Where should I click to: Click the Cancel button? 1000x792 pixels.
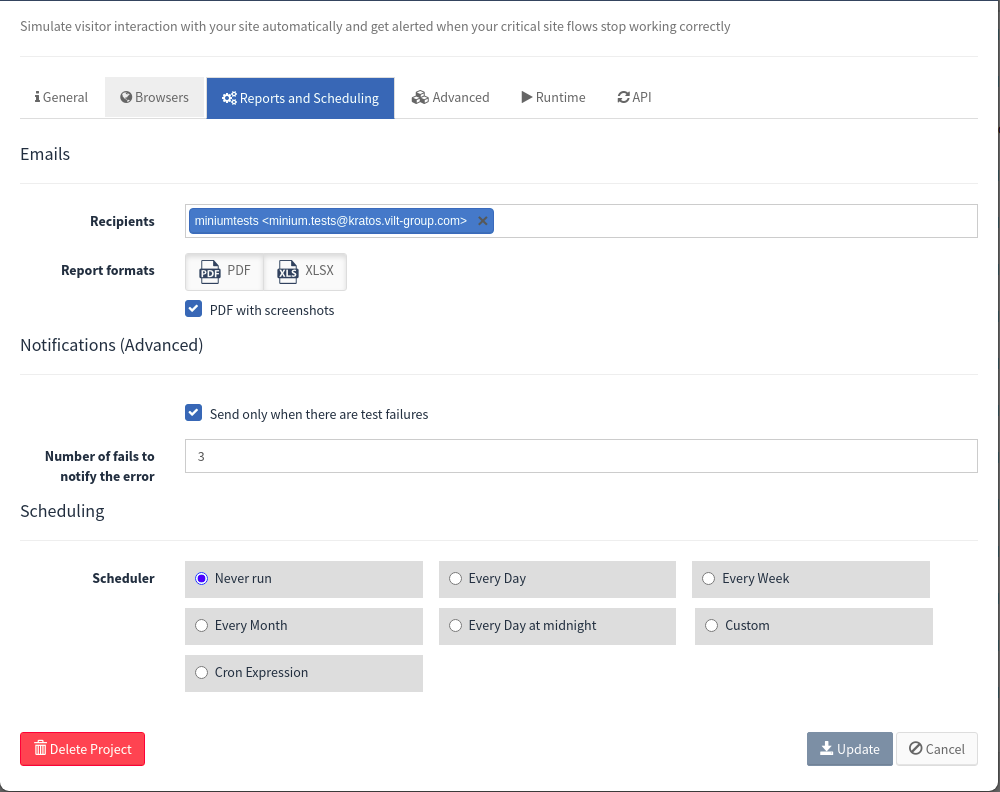[x=937, y=749]
